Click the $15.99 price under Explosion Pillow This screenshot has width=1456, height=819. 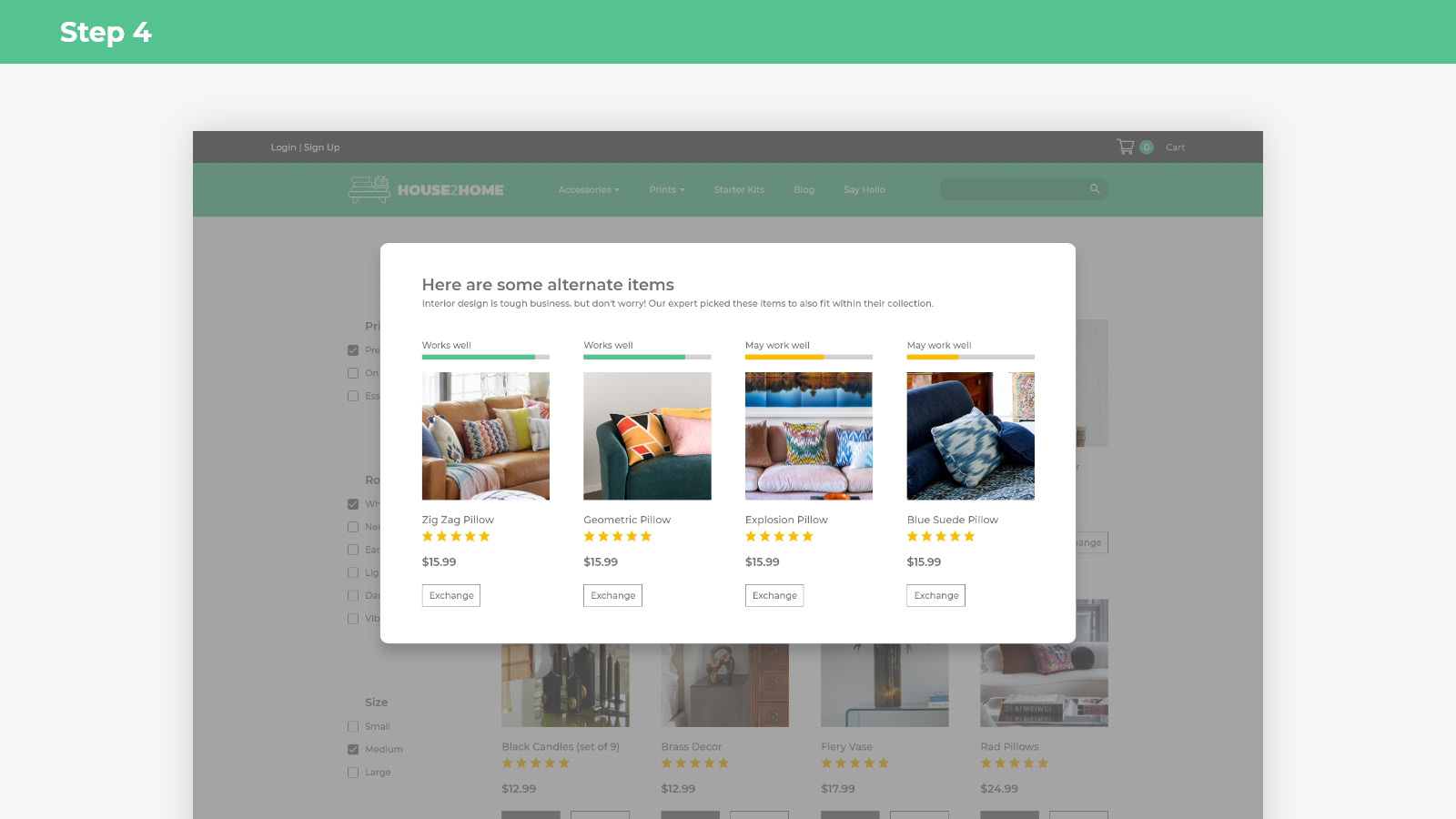pos(763,562)
